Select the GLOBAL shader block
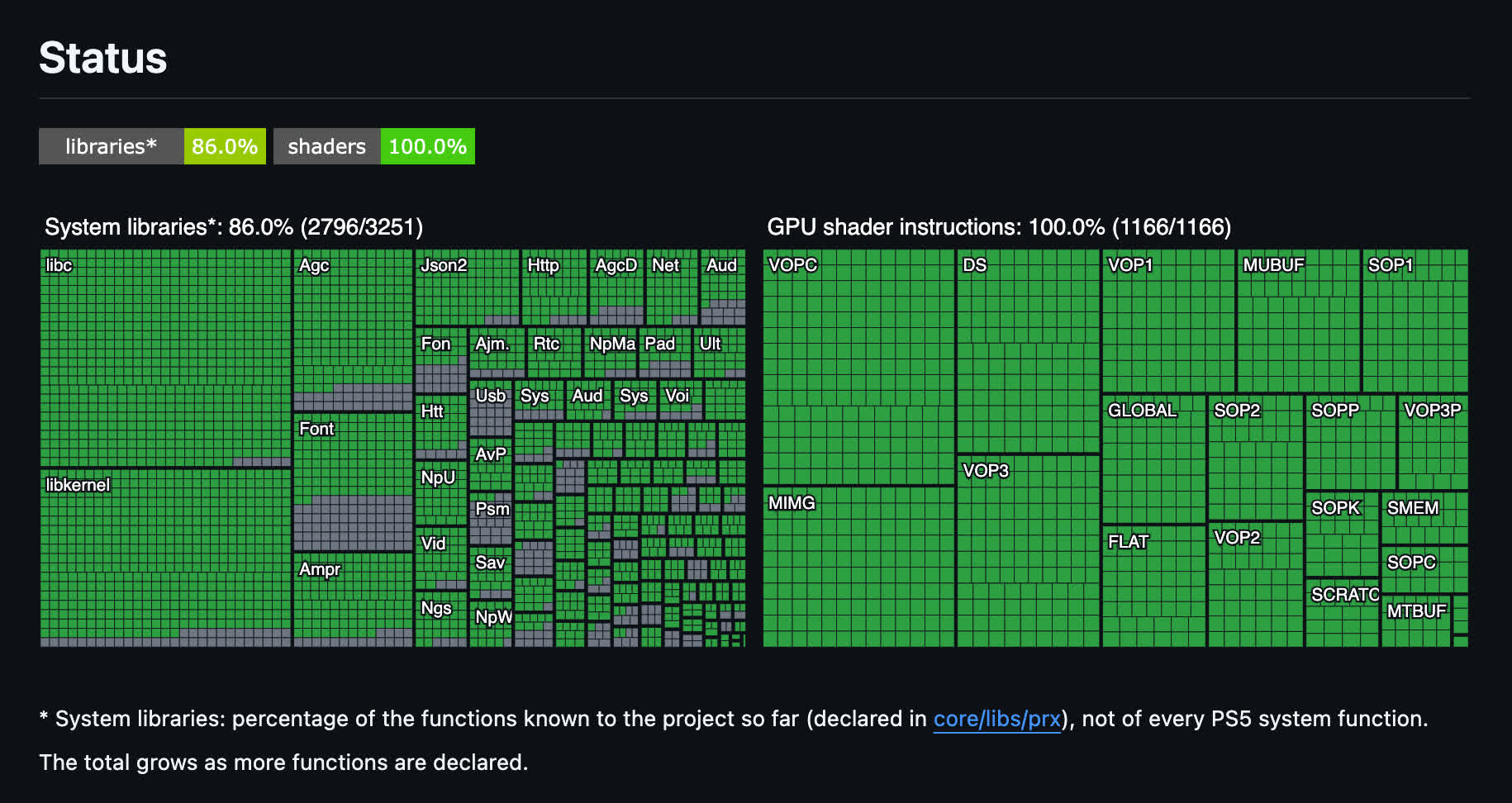Viewport: 1512px width, 803px height. pyautogui.click(x=1153, y=459)
